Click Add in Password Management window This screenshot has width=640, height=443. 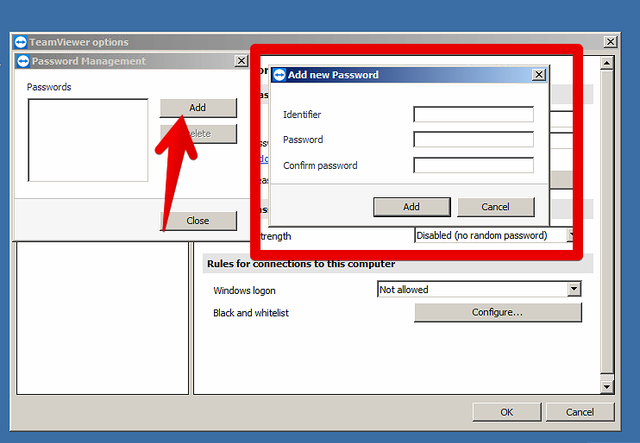198,108
